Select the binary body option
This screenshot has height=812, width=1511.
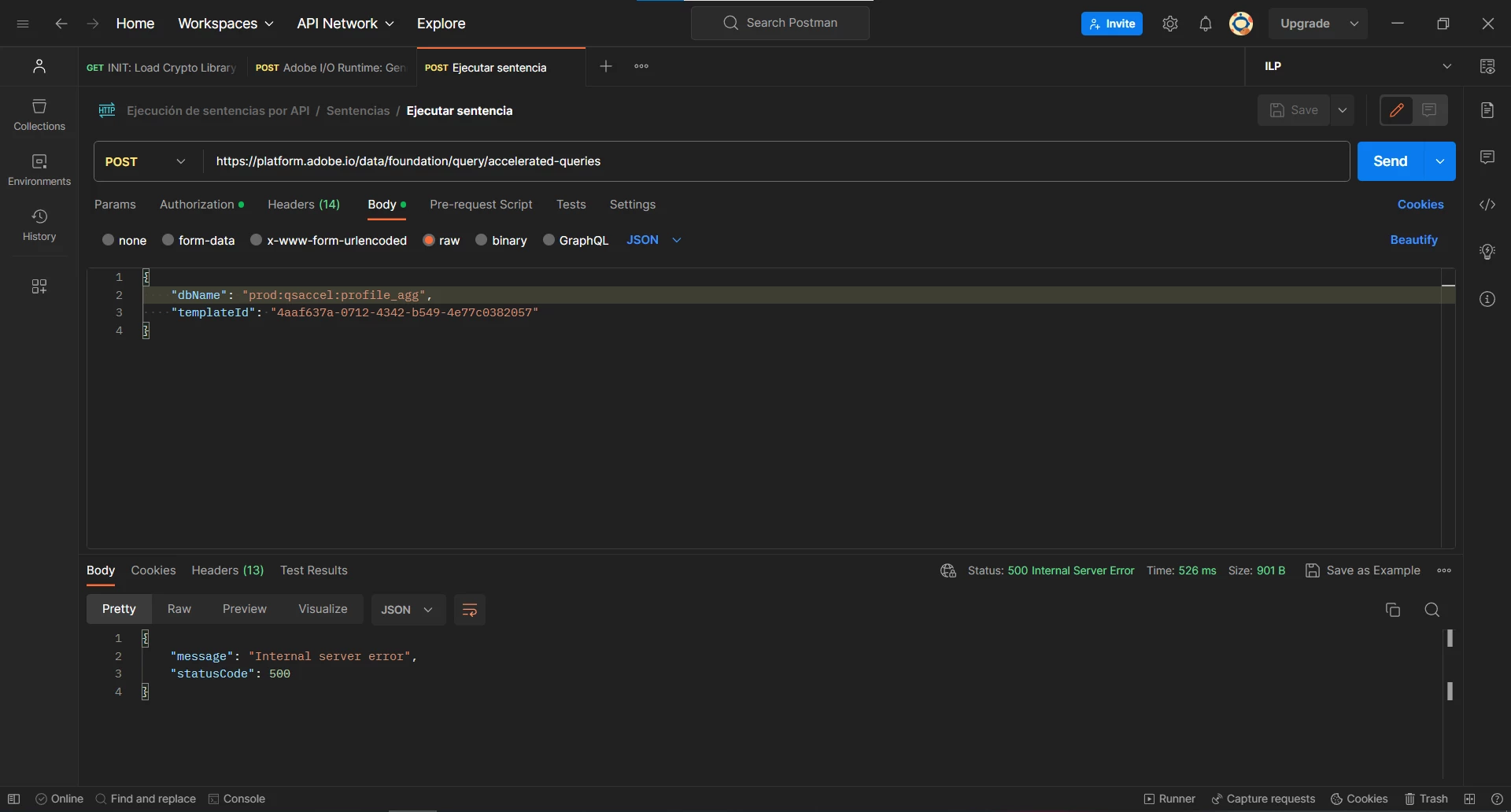pyautogui.click(x=501, y=240)
